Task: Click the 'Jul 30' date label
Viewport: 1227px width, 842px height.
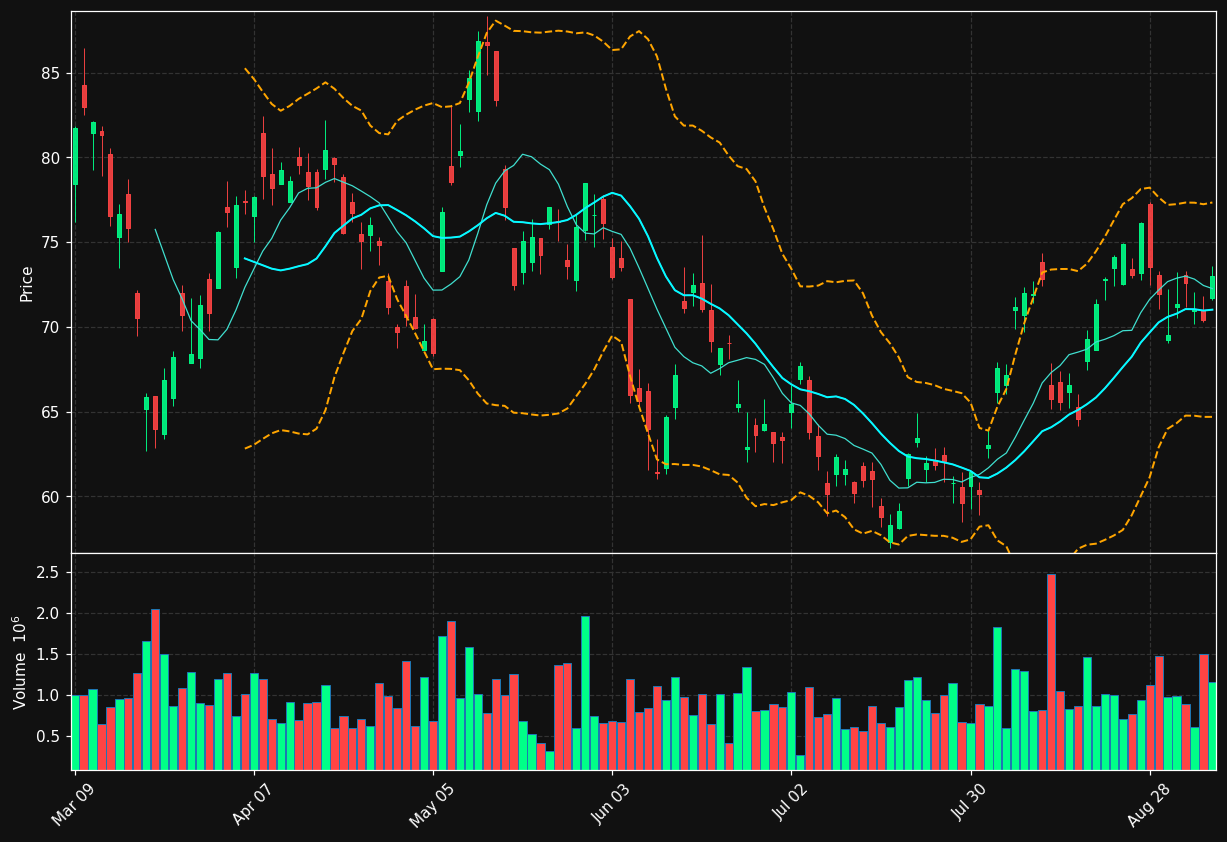Action: coord(968,805)
